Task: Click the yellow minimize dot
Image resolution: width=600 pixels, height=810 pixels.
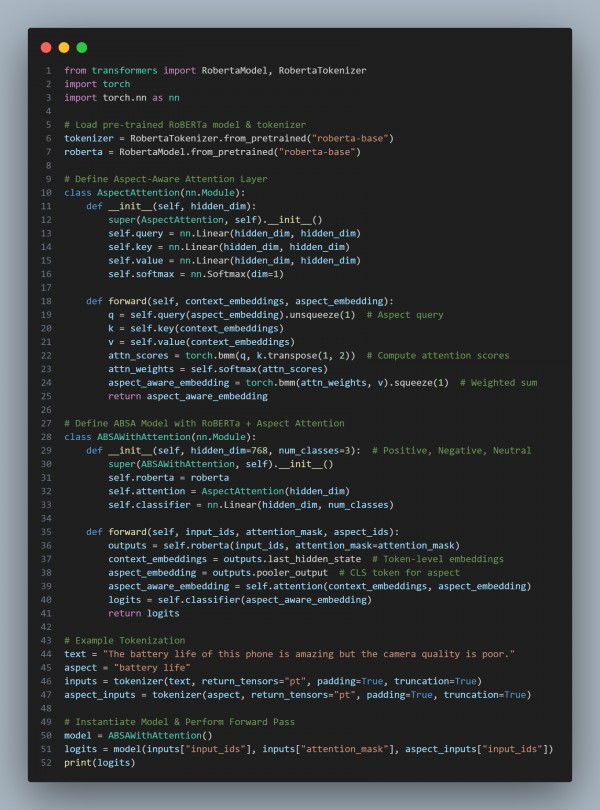Action: (x=64, y=47)
